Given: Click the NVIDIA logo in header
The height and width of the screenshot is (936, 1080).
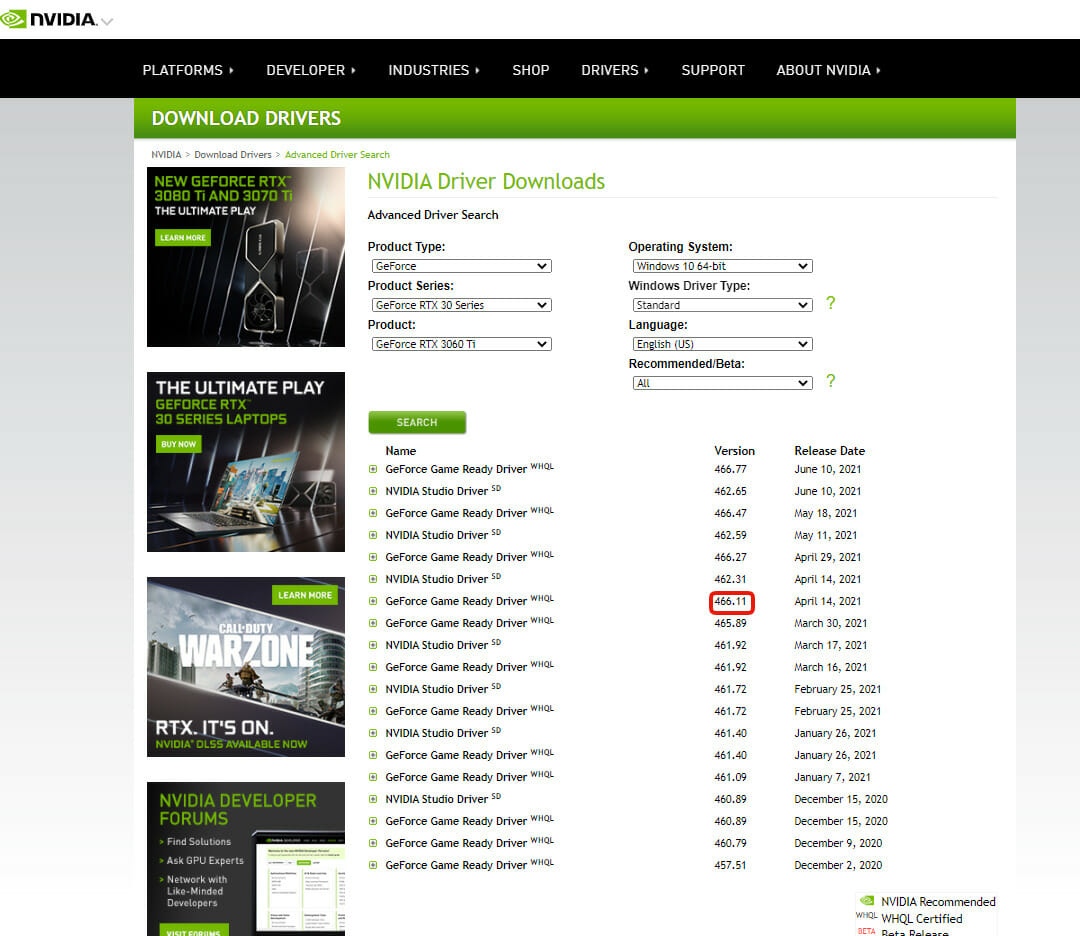Looking at the screenshot, I should tap(49, 19).
